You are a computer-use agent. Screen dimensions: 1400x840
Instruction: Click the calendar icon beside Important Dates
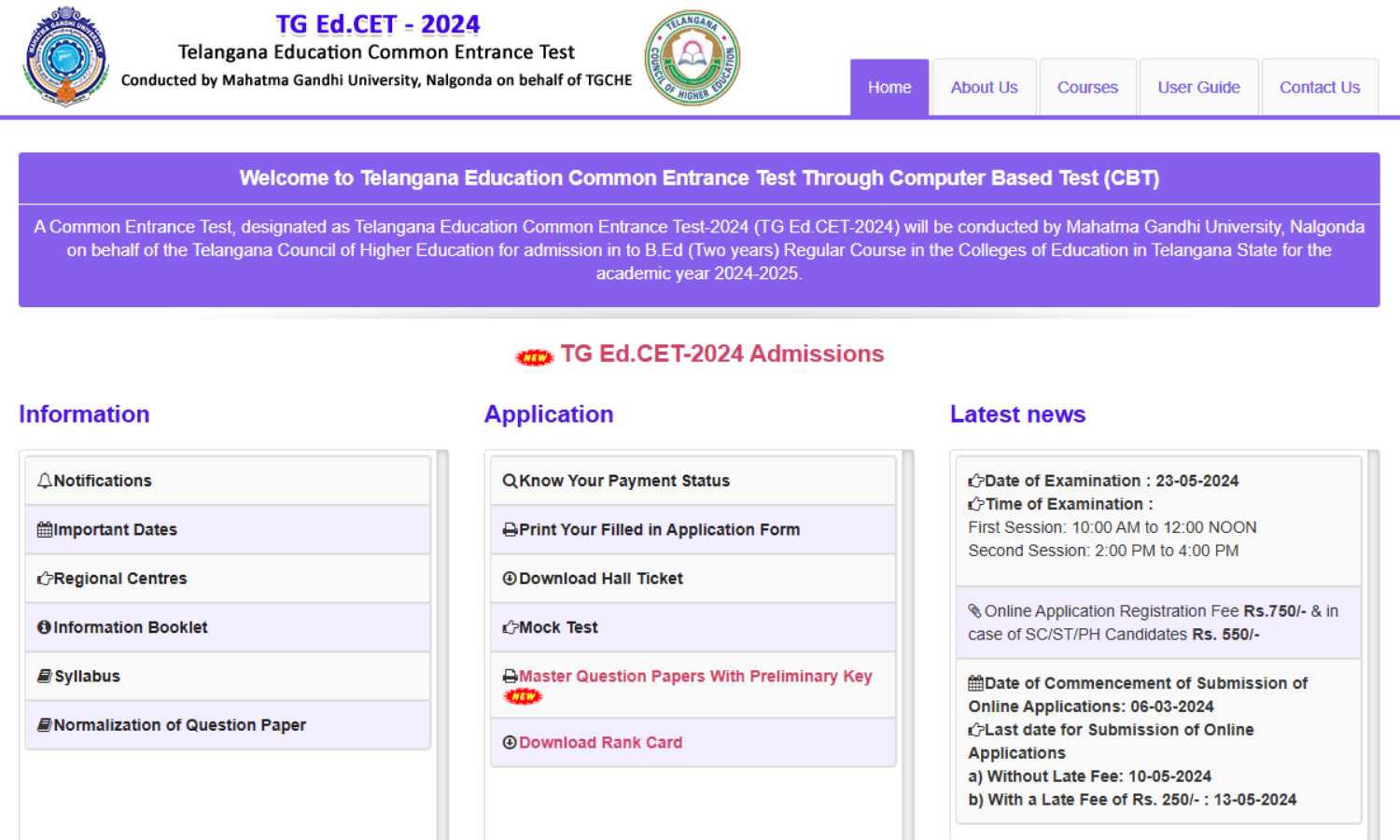44,529
